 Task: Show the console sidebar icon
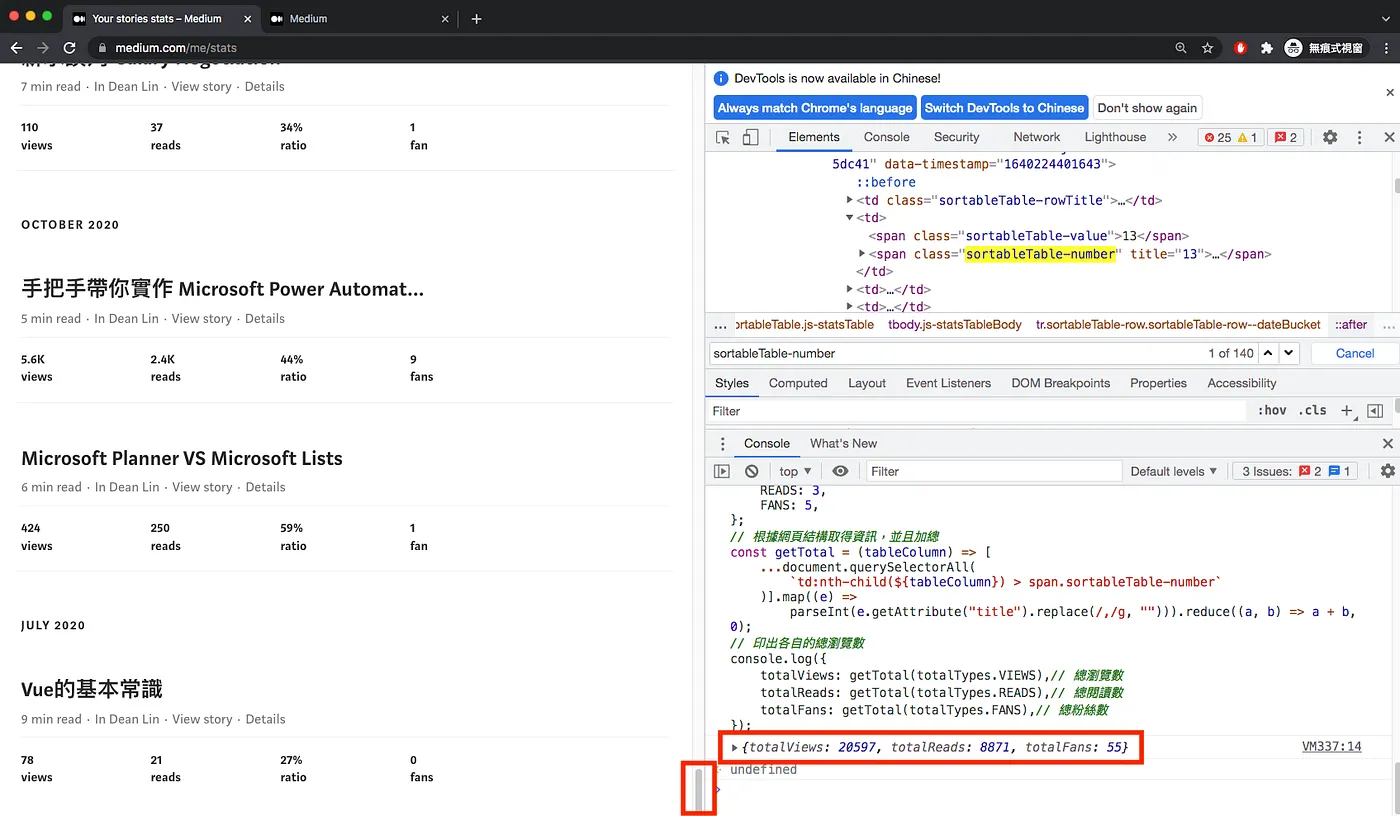click(722, 471)
